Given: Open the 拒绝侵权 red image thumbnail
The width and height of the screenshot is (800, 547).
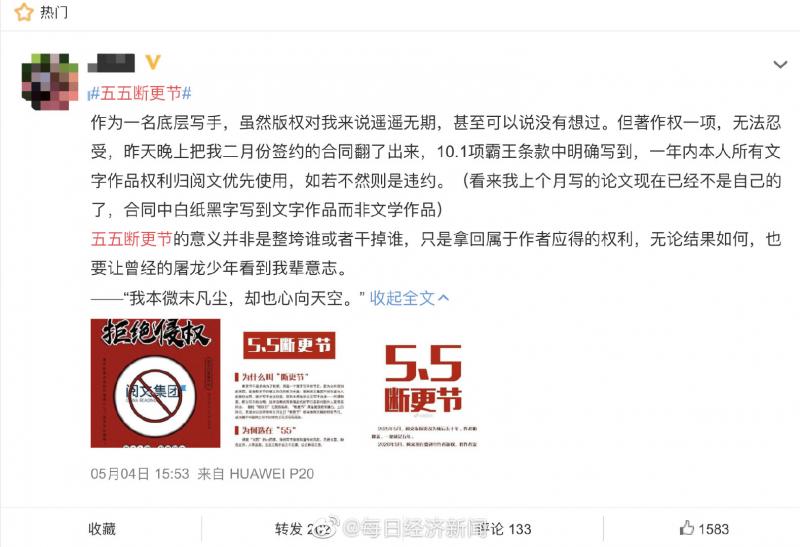Looking at the screenshot, I should tap(155, 383).
